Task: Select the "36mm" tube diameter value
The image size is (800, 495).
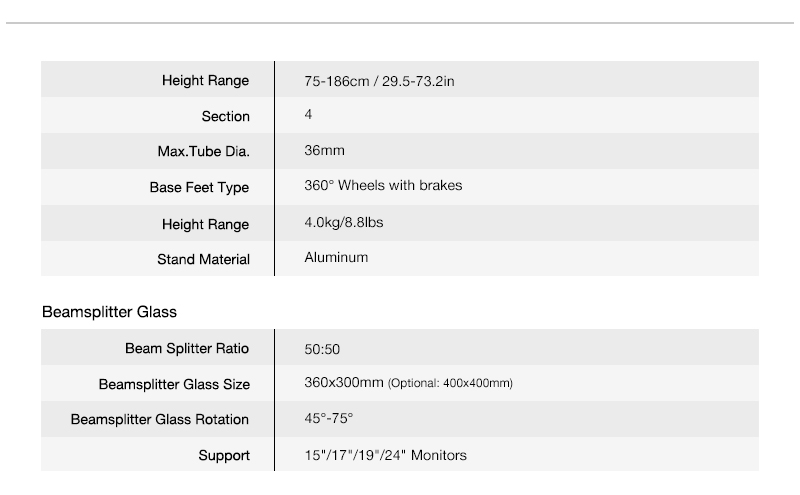Action: tap(324, 151)
